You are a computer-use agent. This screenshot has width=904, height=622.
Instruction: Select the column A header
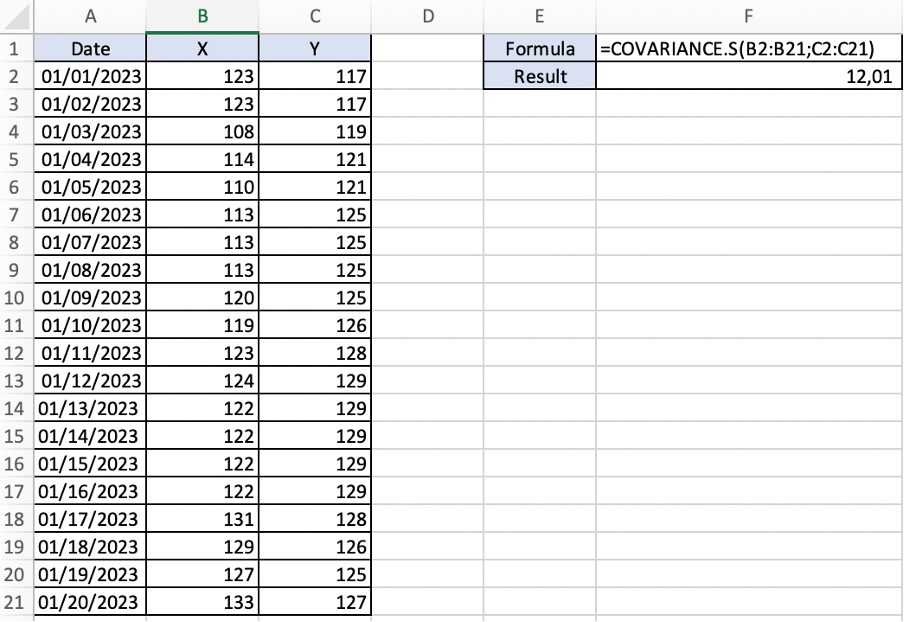coord(90,16)
